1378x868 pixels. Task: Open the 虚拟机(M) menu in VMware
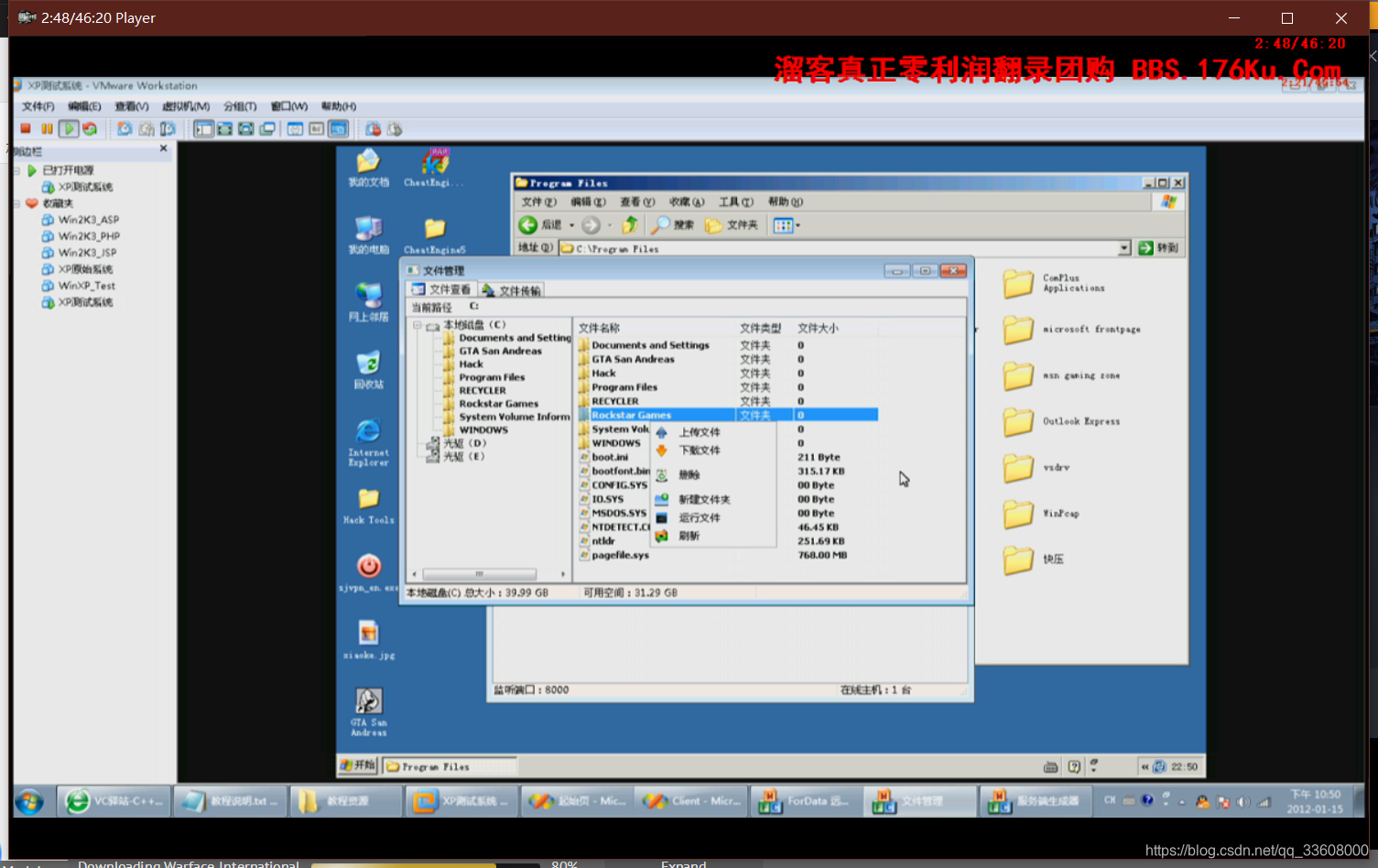186,106
